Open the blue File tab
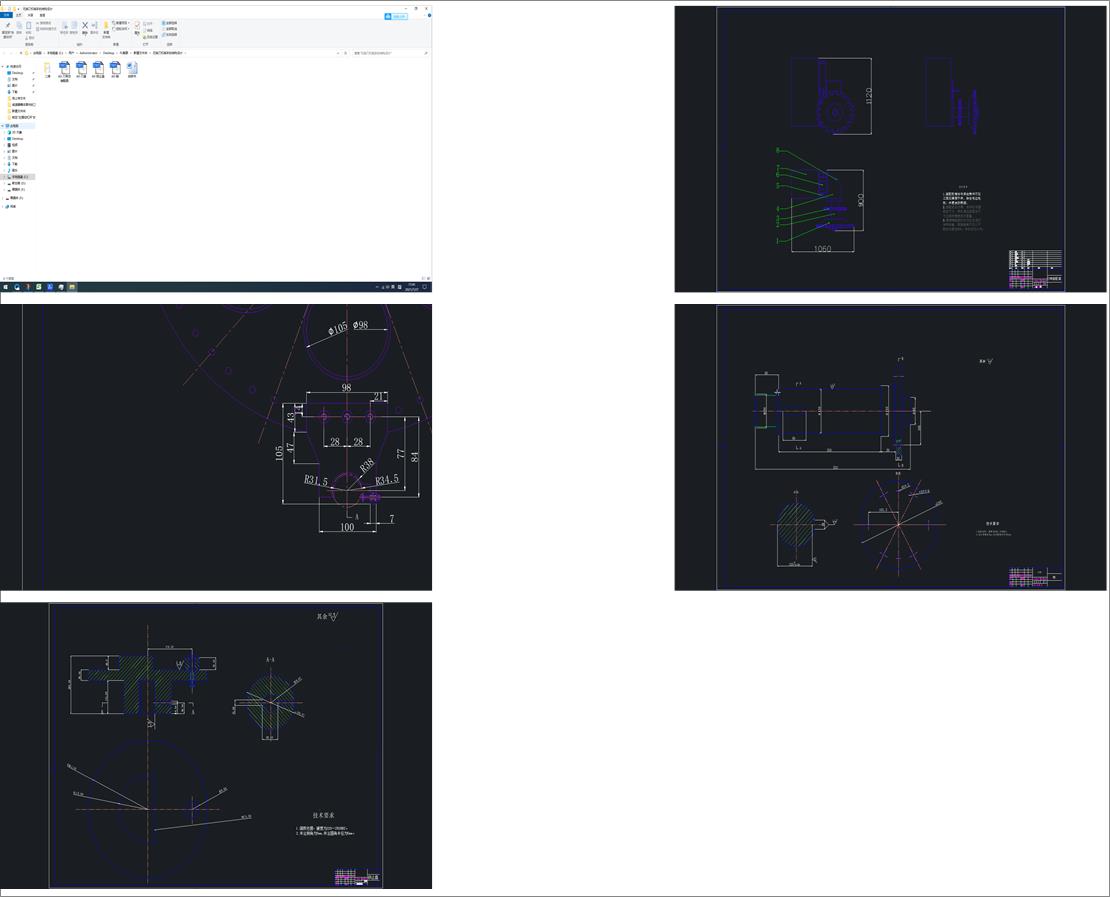This screenshot has width=1110, height=897. (x=6, y=16)
